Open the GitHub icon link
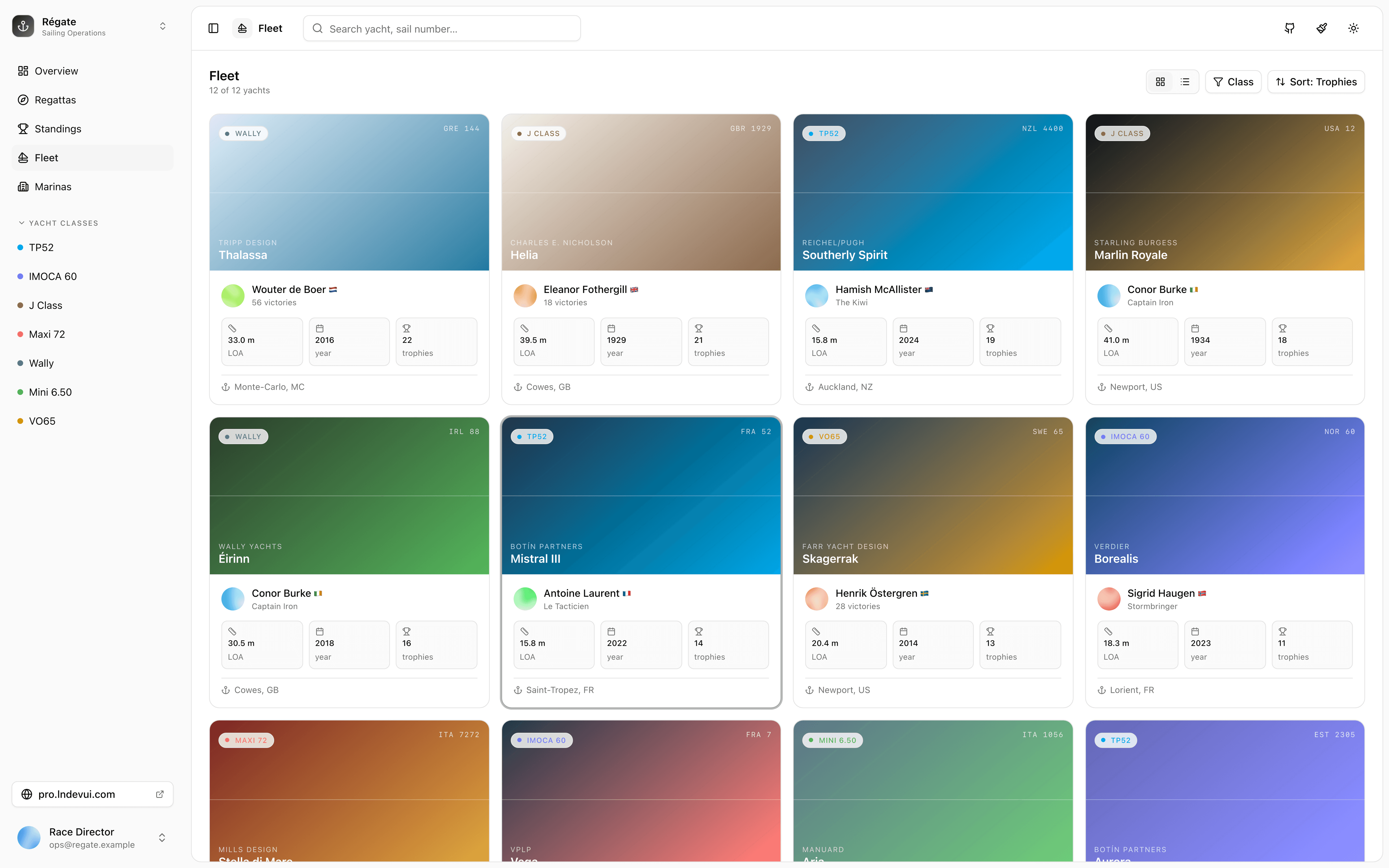1389x868 pixels. click(1289, 28)
